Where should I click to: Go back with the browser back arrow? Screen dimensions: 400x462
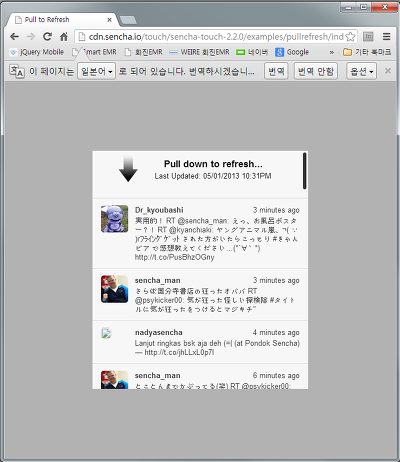(14, 37)
